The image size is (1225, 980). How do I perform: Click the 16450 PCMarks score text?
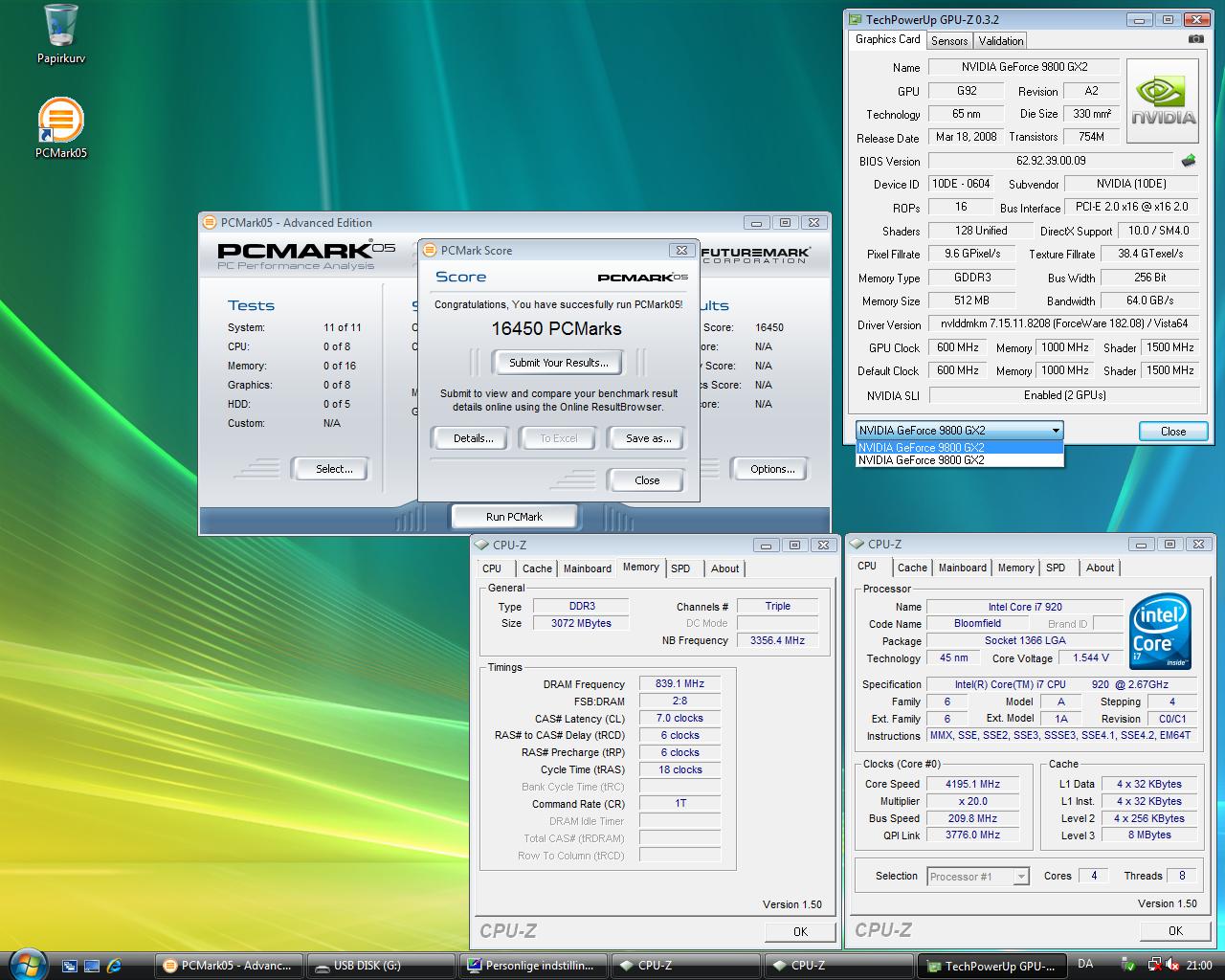click(x=557, y=328)
